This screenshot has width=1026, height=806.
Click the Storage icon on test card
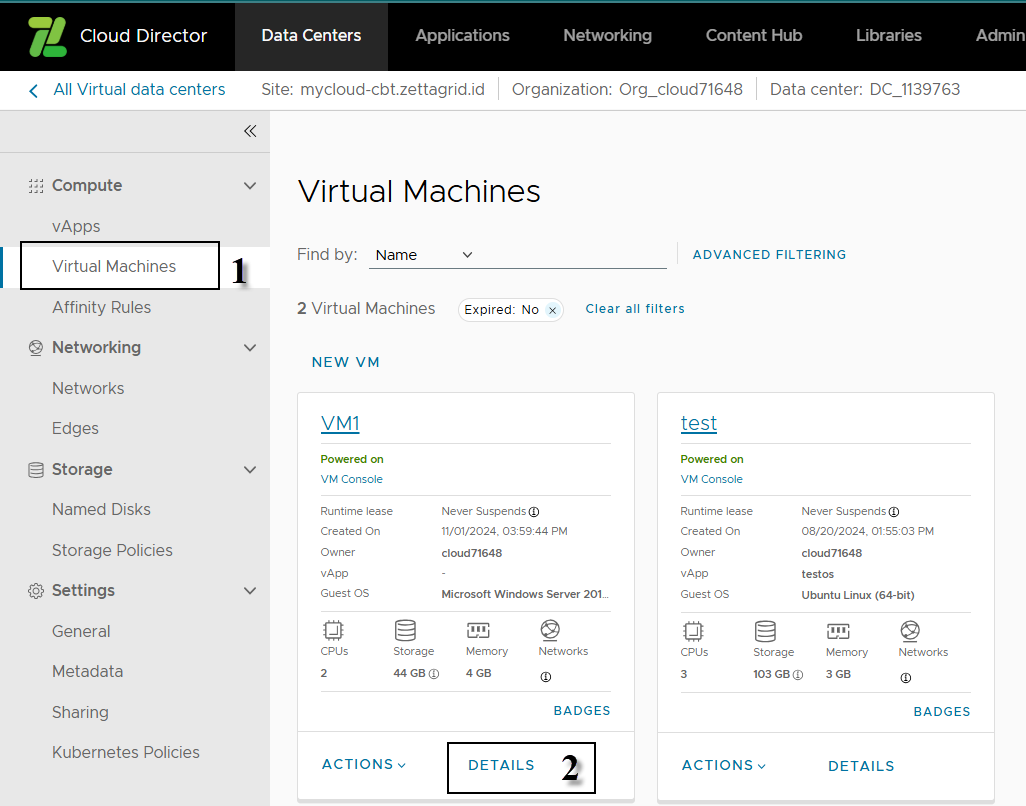[x=765, y=631]
